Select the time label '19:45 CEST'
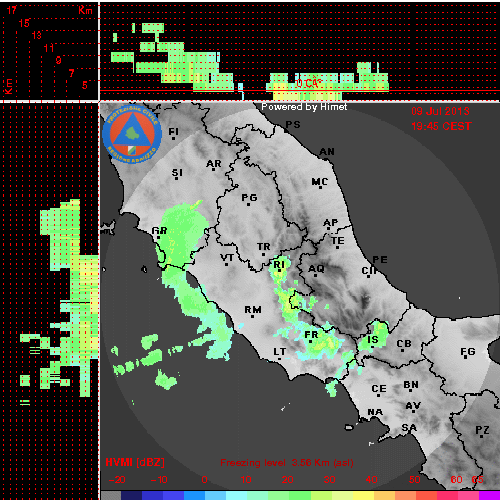 [441, 126]
